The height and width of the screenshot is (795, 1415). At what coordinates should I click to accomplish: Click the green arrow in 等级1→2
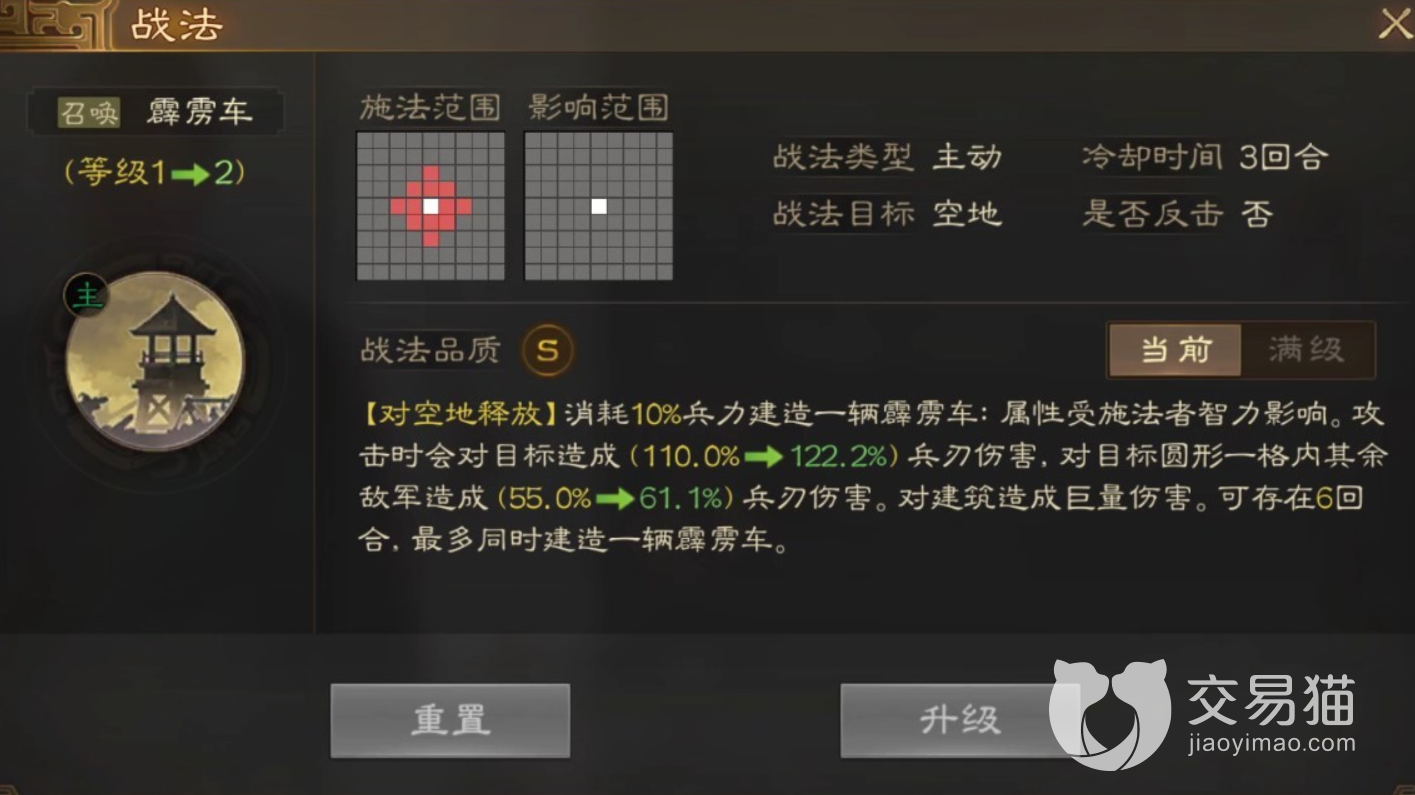189,174
